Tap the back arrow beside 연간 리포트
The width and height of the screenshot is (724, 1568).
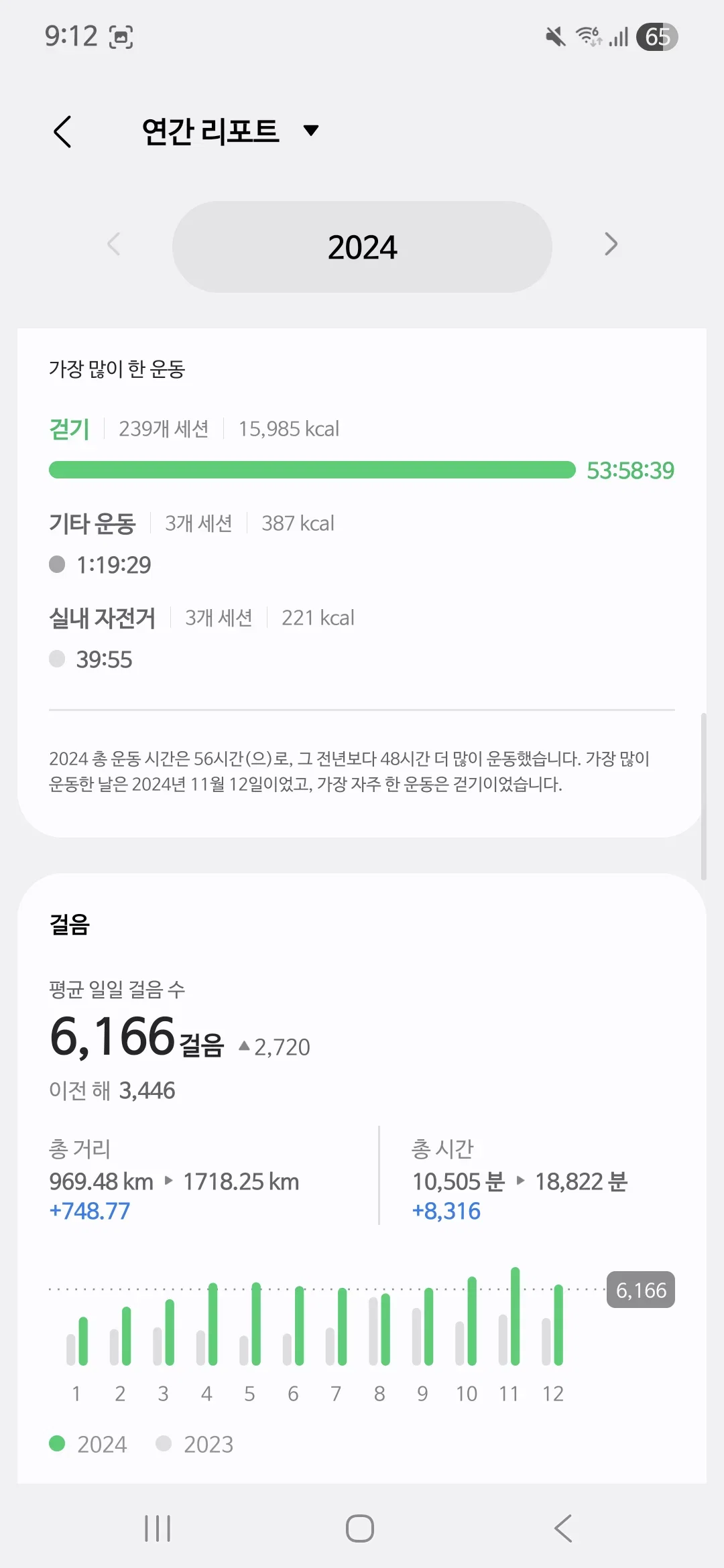(62, 131)
